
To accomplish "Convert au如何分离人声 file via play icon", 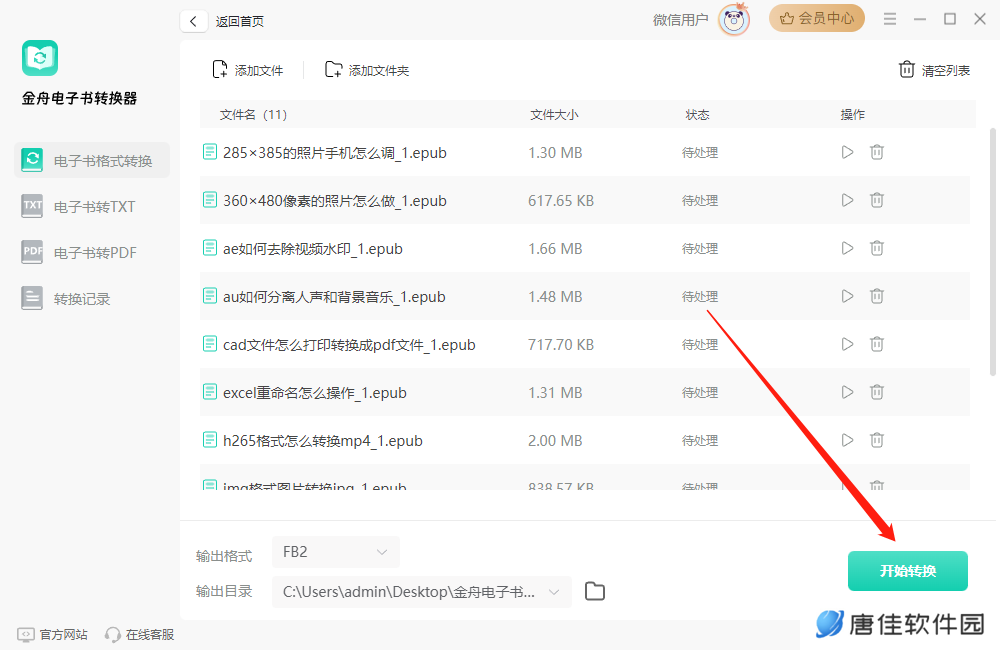I will pyautogui.click(x=847, y=296).
